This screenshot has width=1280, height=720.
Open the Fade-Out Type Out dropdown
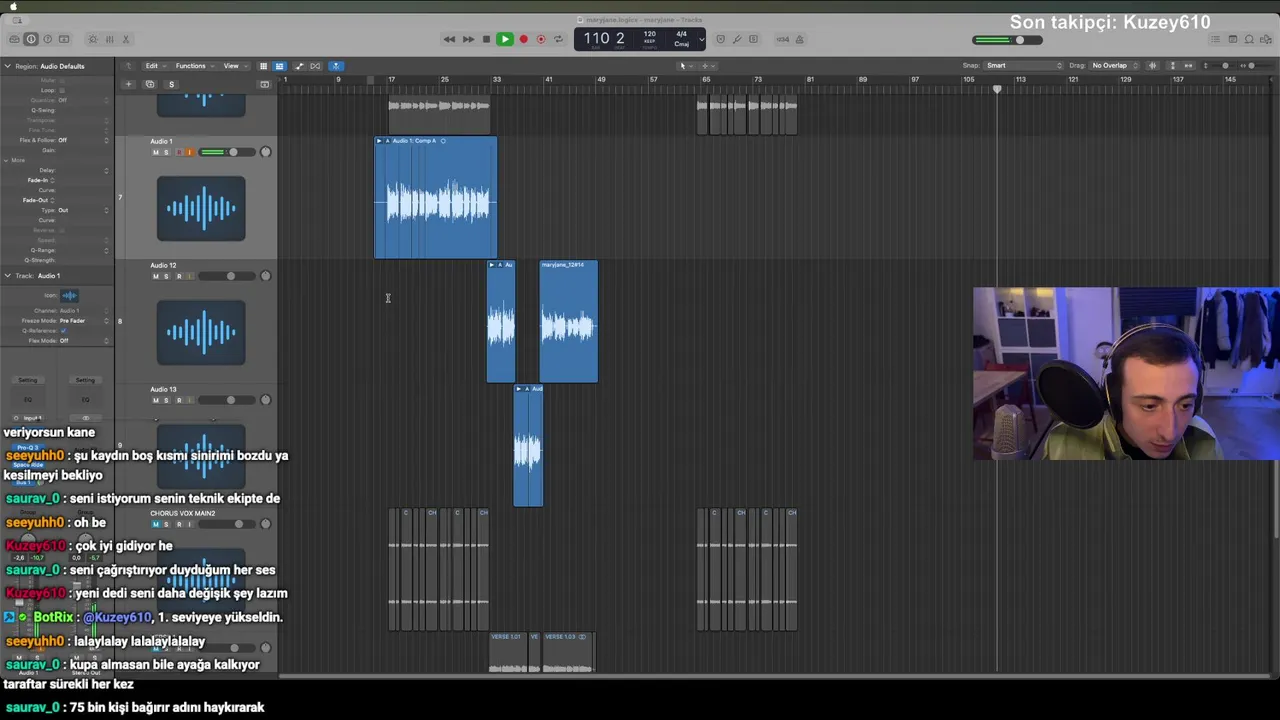(x=83, y=210)
